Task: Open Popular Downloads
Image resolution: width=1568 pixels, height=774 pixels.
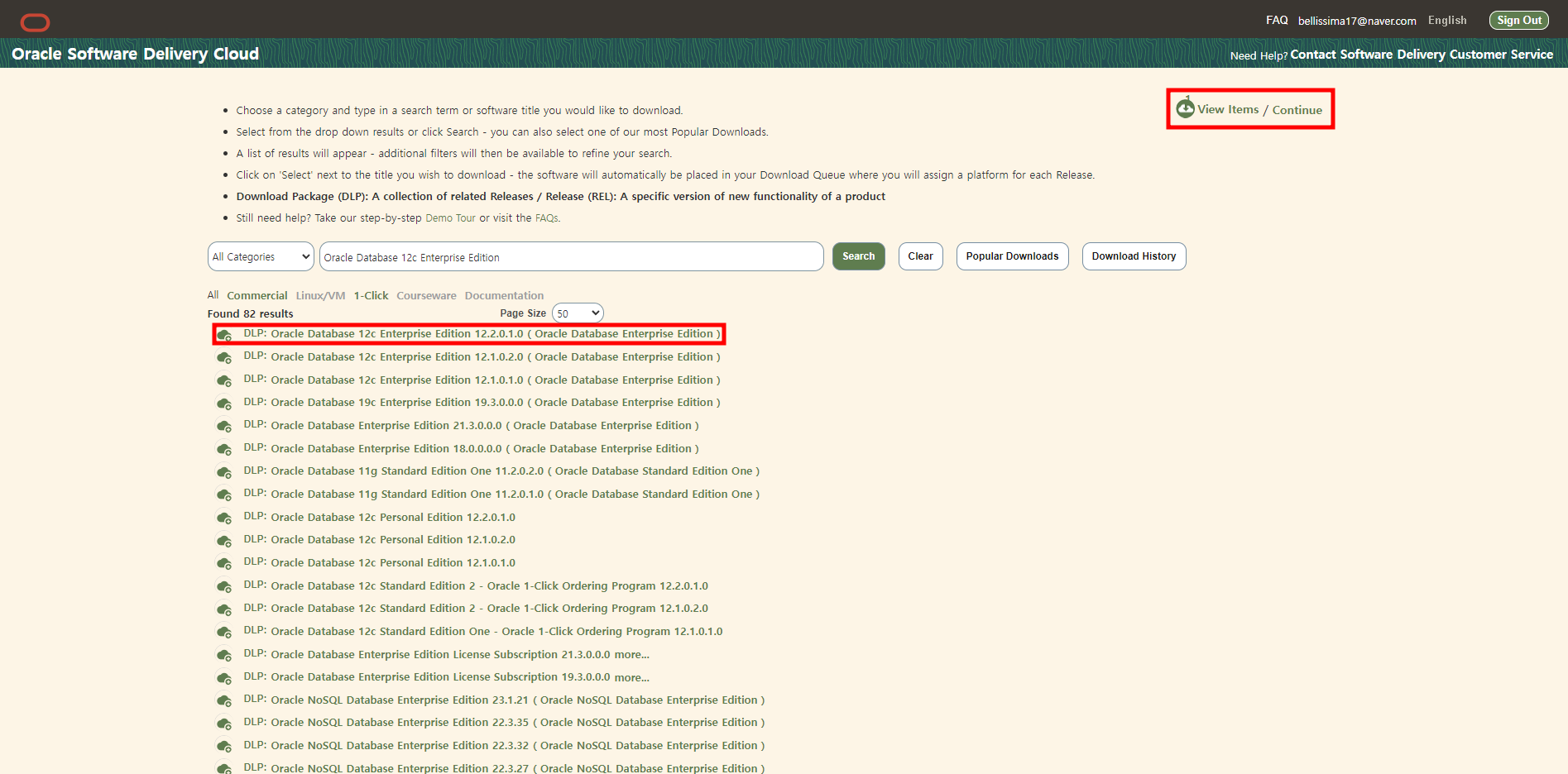Action: 1012,256
